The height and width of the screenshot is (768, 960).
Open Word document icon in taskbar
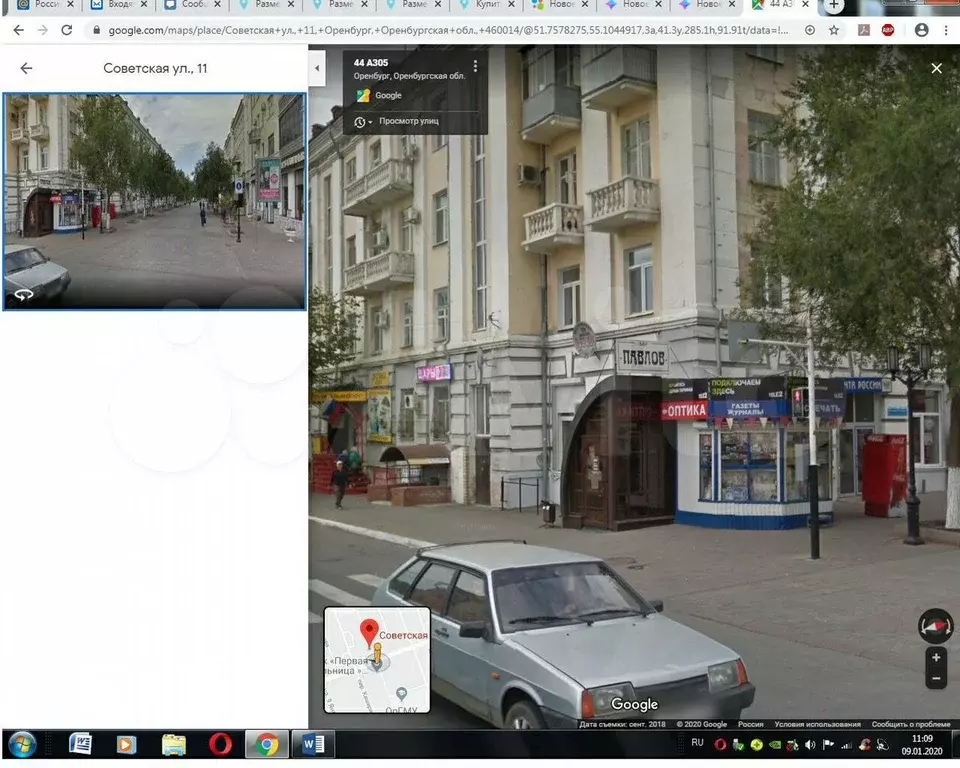[x=80, y=744]
